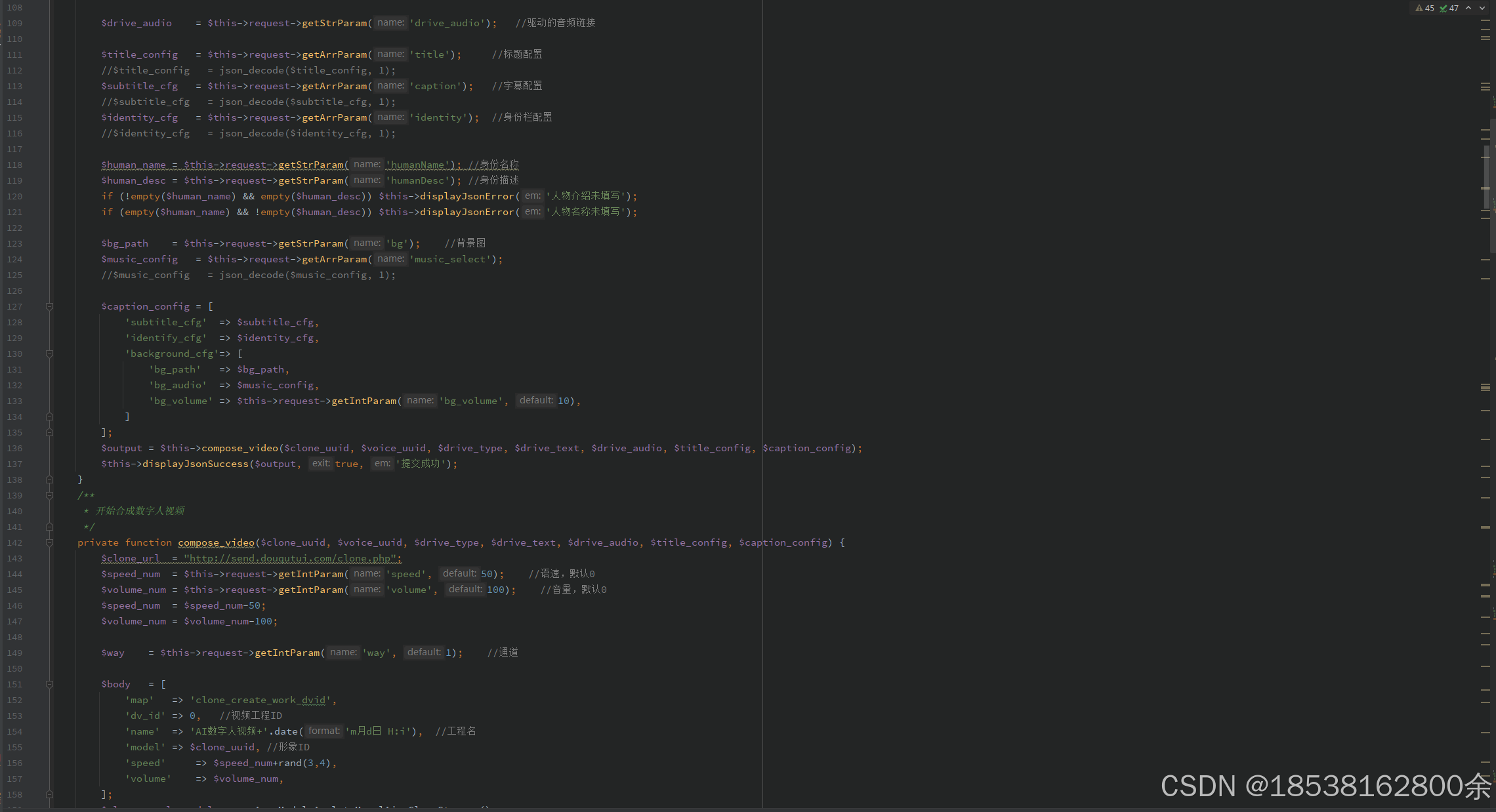Click the 'format:' inlay hint in date call
Screen dimensions: 1496x812
[323, 731]
